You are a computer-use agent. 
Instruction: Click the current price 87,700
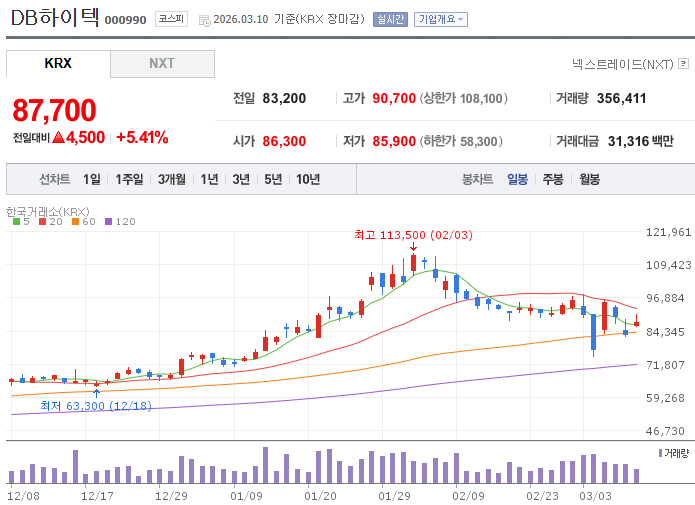click(55, 110)
